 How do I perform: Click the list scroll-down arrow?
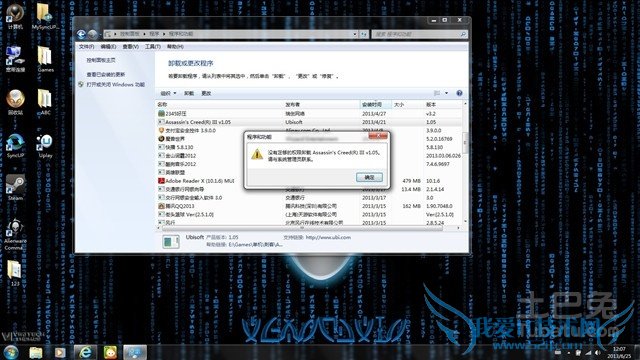tap(465, 222)
